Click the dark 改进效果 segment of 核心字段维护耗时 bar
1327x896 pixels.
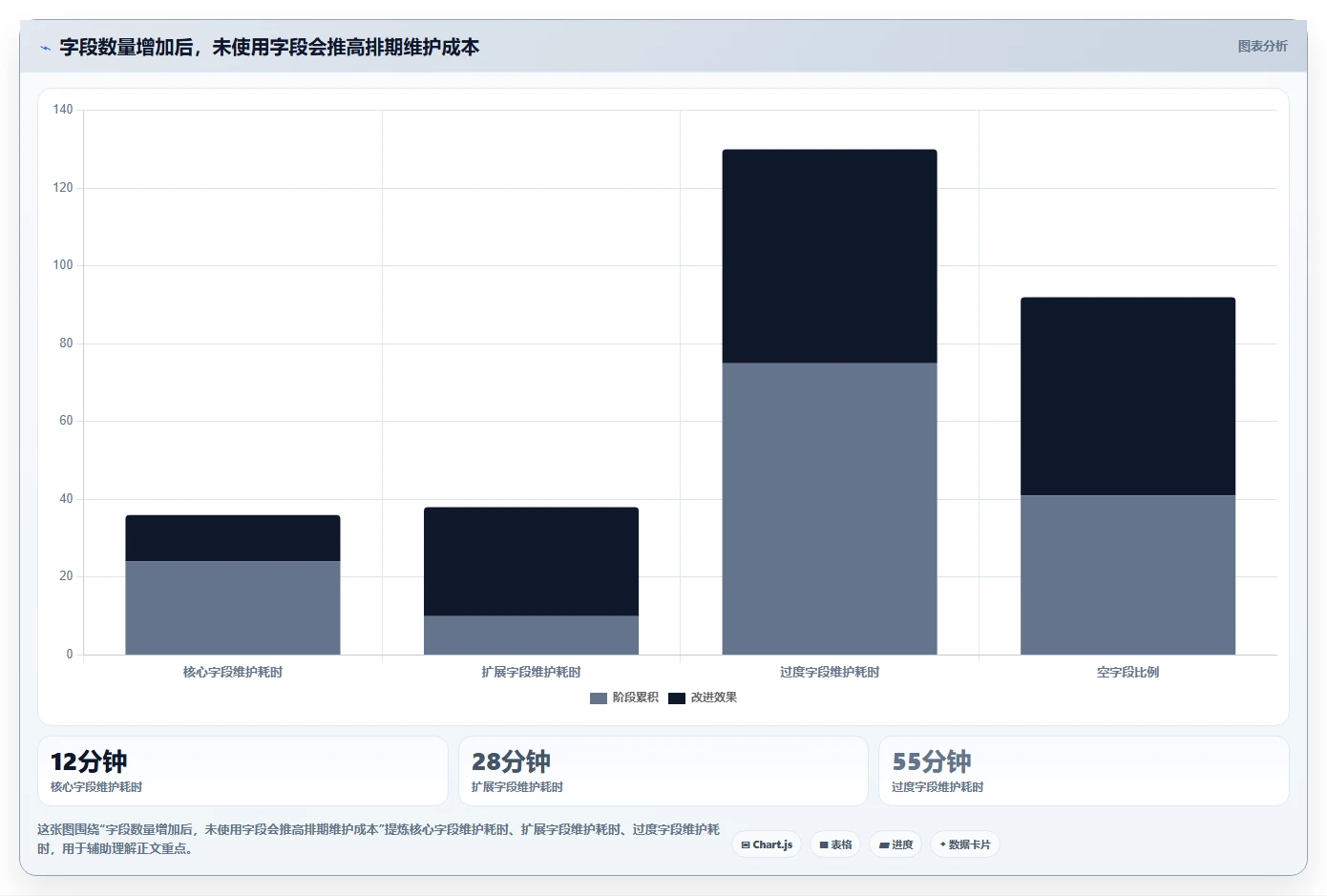coord(233,538)
